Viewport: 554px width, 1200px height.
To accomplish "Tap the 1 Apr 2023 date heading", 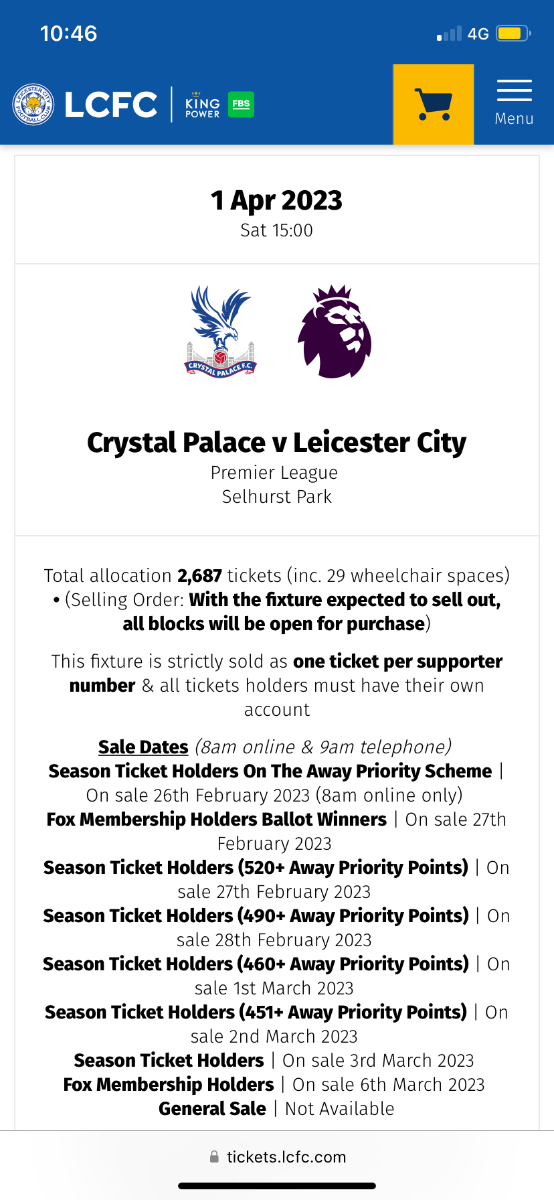I will (x=277, y=200).
